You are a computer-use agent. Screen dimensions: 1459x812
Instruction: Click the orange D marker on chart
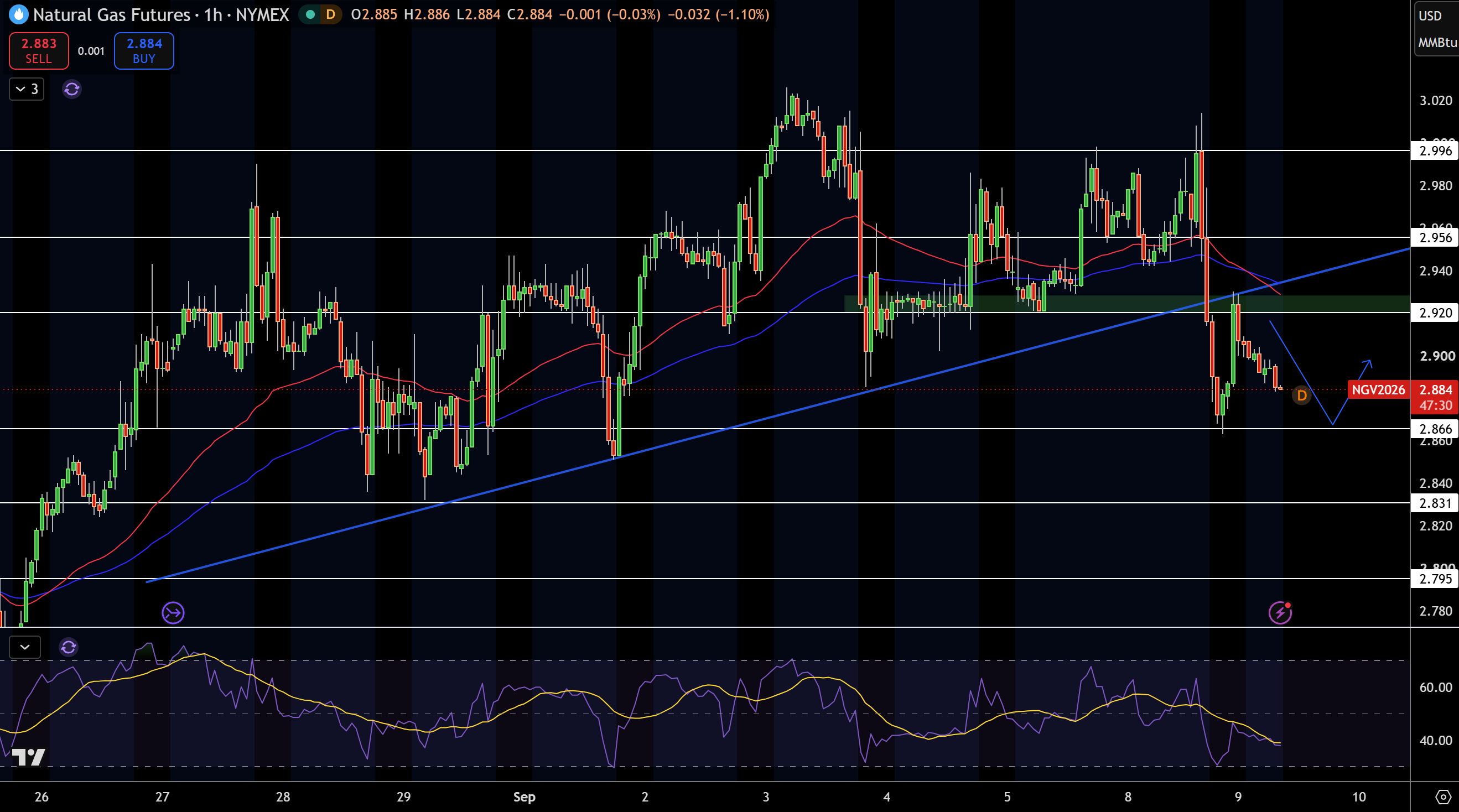pyautogui.click(x=1301, y=395)
